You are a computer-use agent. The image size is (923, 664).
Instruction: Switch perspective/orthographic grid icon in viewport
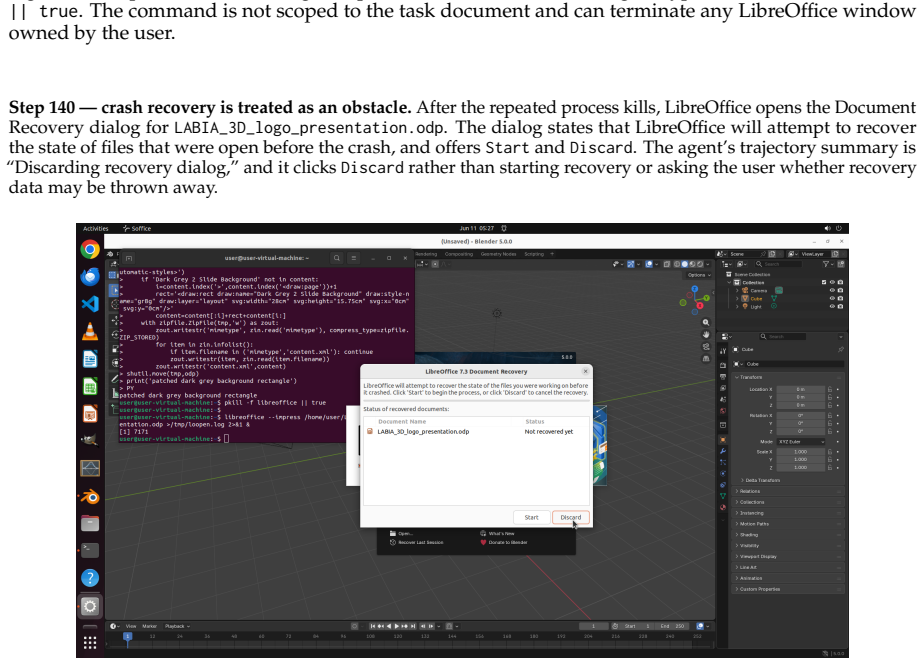[706, 358]
